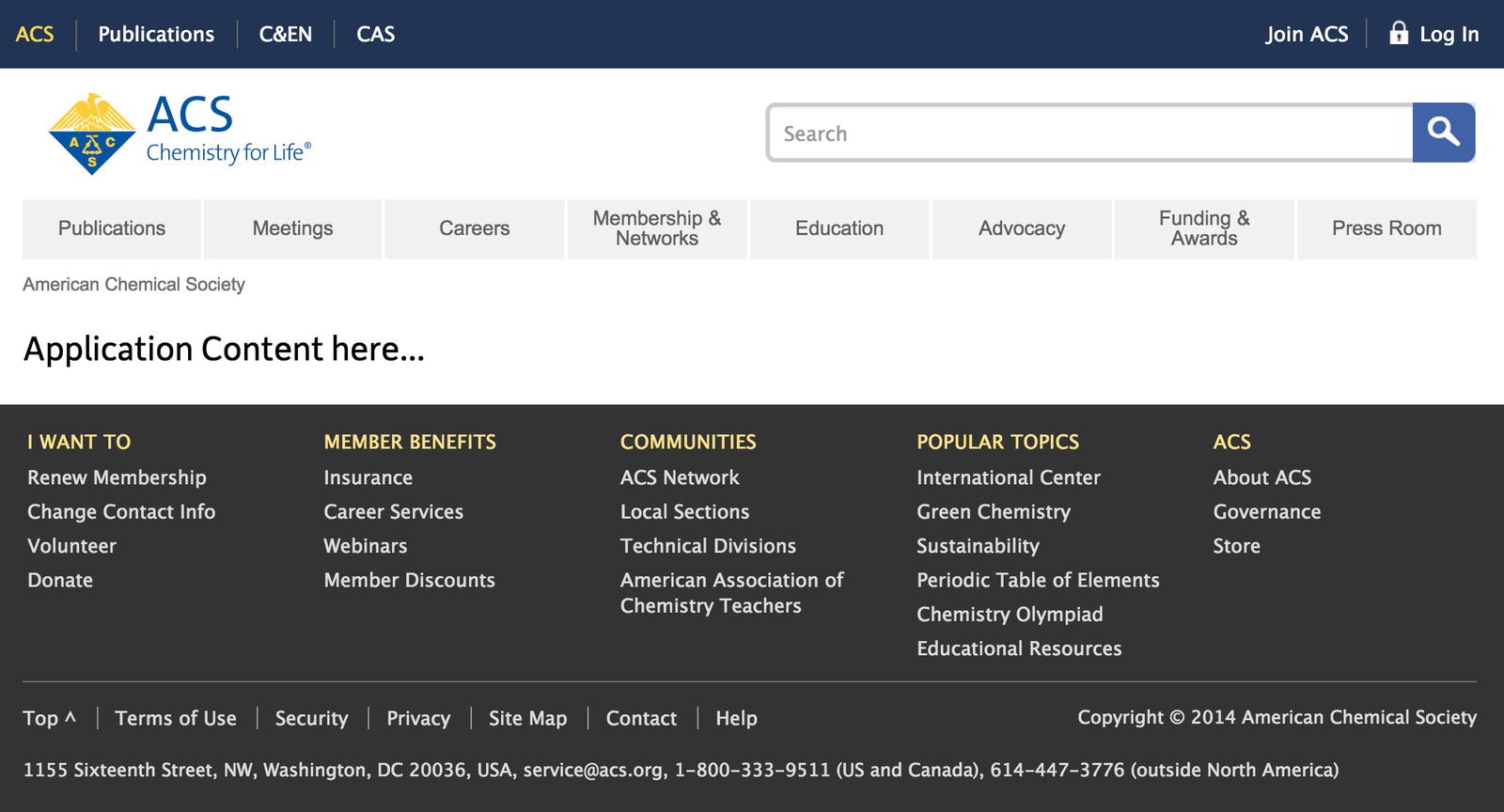Open the Privacy footer link

click(418, 718)
